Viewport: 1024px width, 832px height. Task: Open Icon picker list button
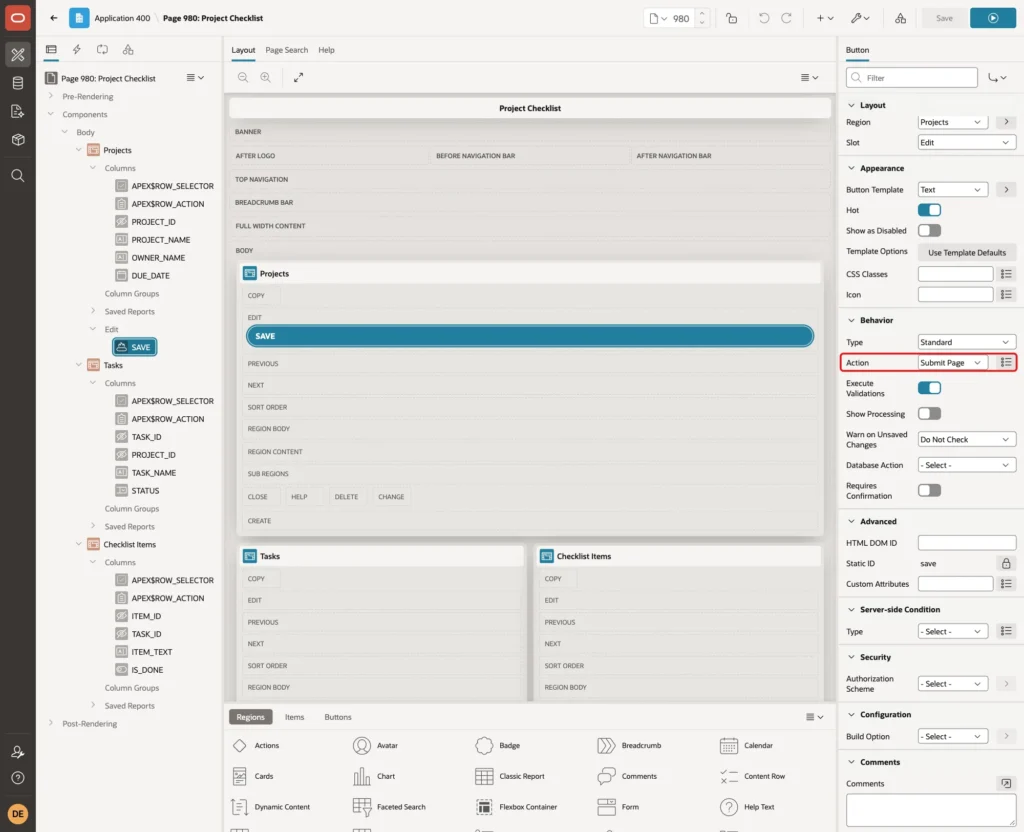(x=1006, y=295)
